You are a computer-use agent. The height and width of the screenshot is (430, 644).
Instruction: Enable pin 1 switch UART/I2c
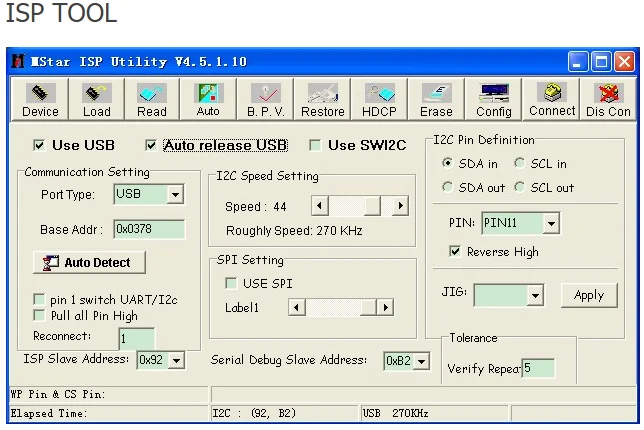tap(39, 299)
